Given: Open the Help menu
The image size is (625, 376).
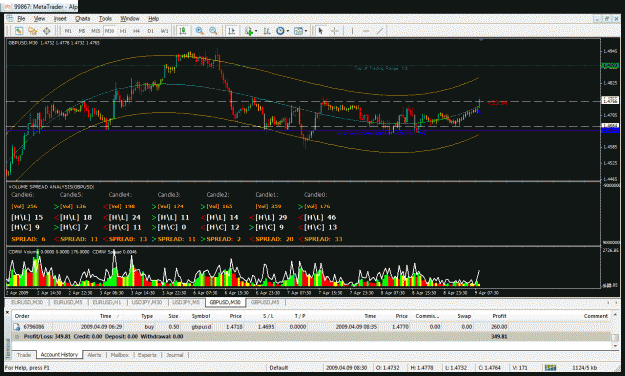Looking at the screenshot, I should click(153, 18).
